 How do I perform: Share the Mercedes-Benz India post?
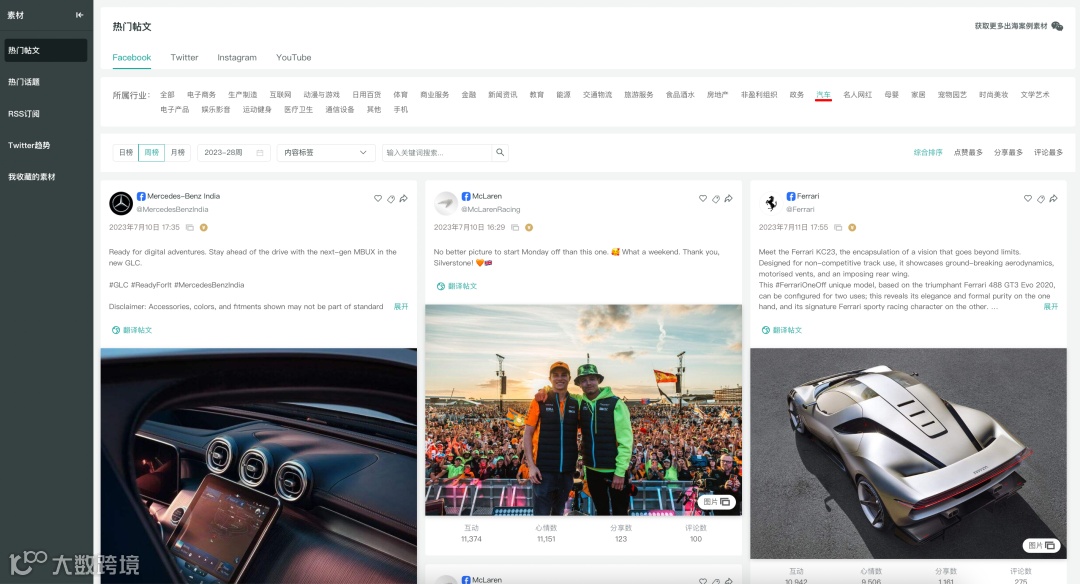click(404, 198)
